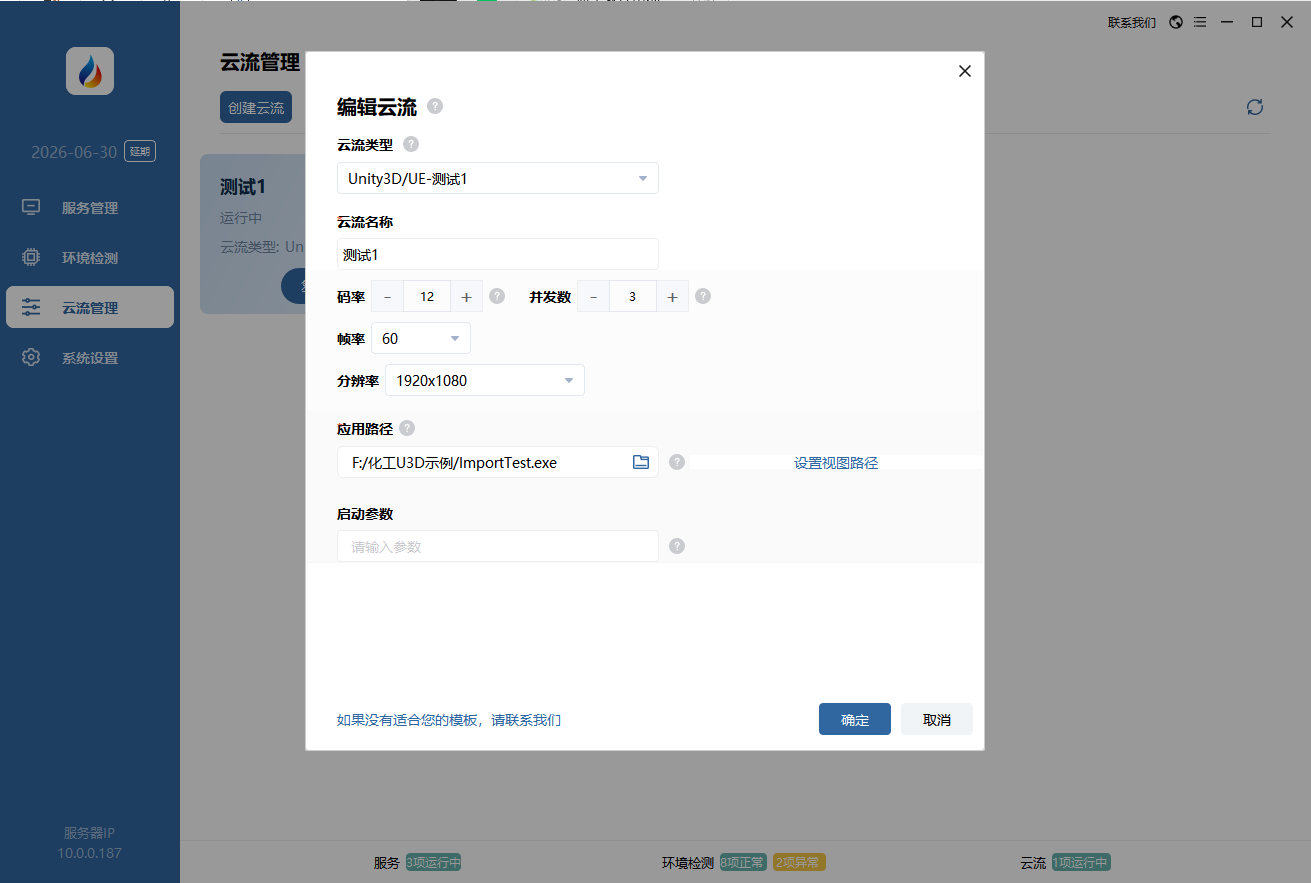Open the 云流类型 dropdown
Viewport: 1311px width, 883px height.
point(497,178)
